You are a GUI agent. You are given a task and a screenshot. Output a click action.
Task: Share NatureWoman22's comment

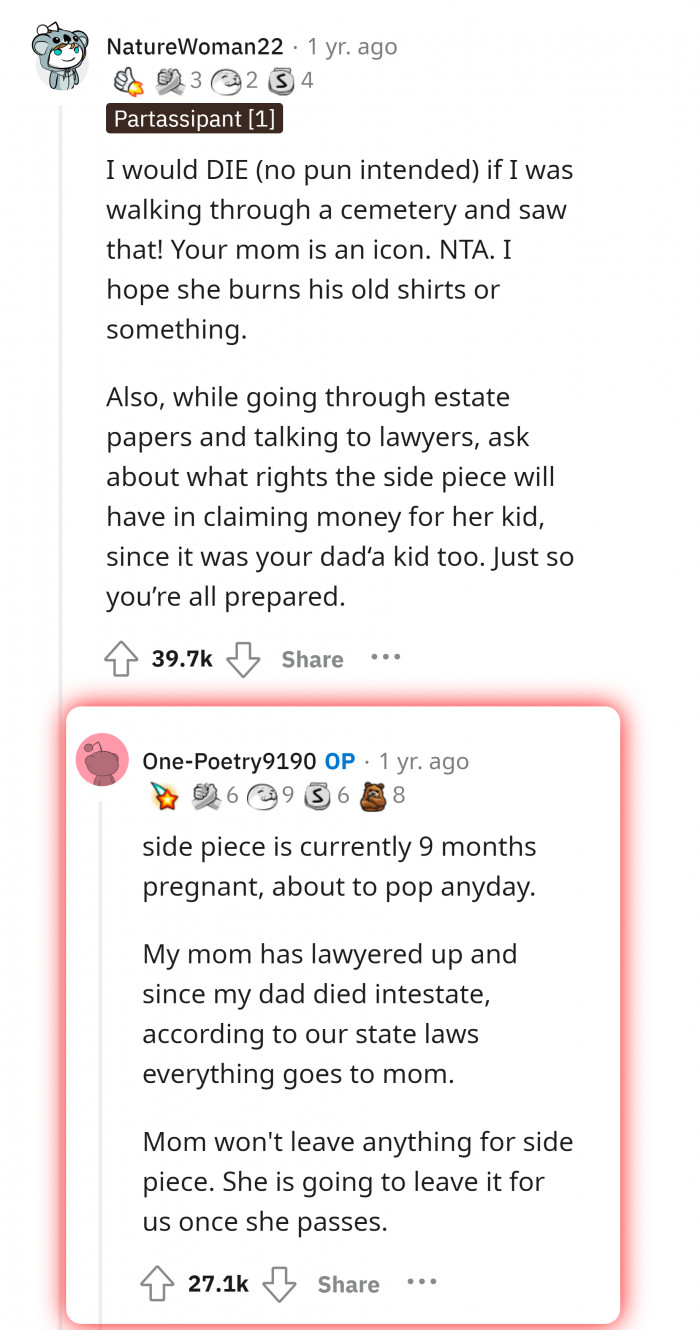point(312,660)
